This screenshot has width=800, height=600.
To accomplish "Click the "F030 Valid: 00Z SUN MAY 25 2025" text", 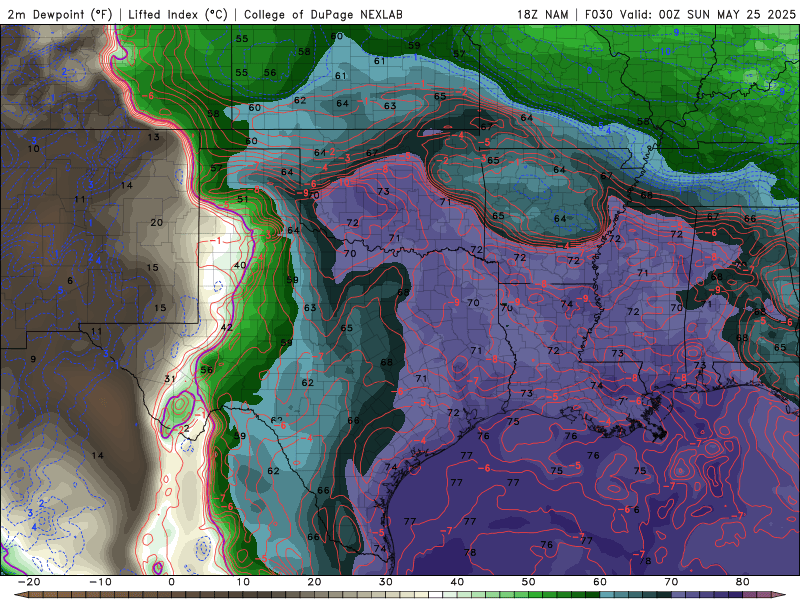I will coord(690,14).
